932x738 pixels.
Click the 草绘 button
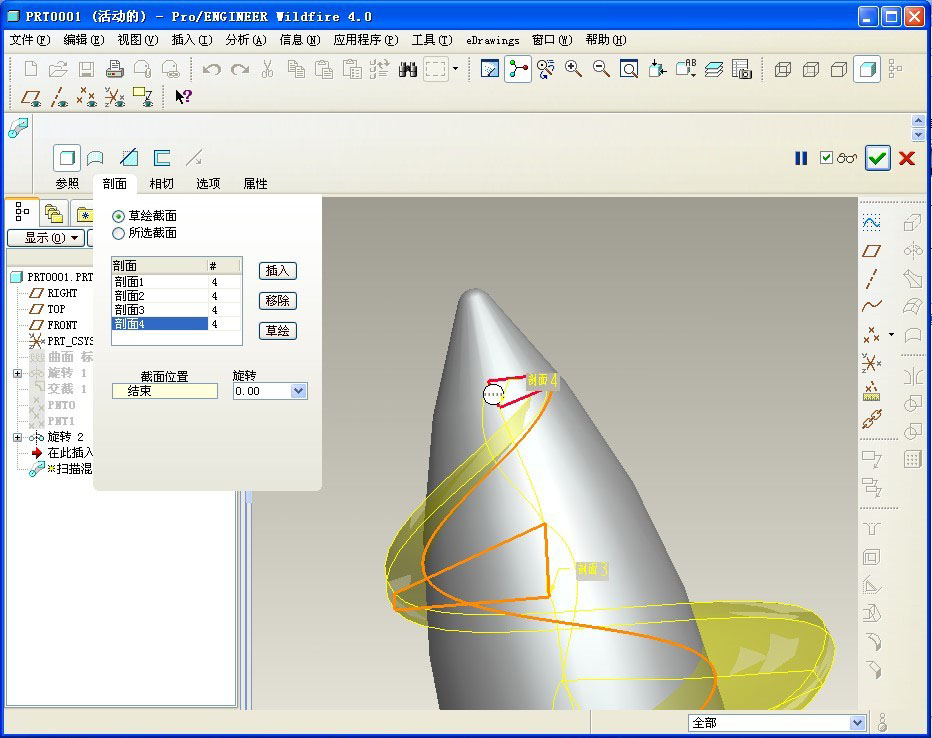pyautogui.click(x=278, y=331)
